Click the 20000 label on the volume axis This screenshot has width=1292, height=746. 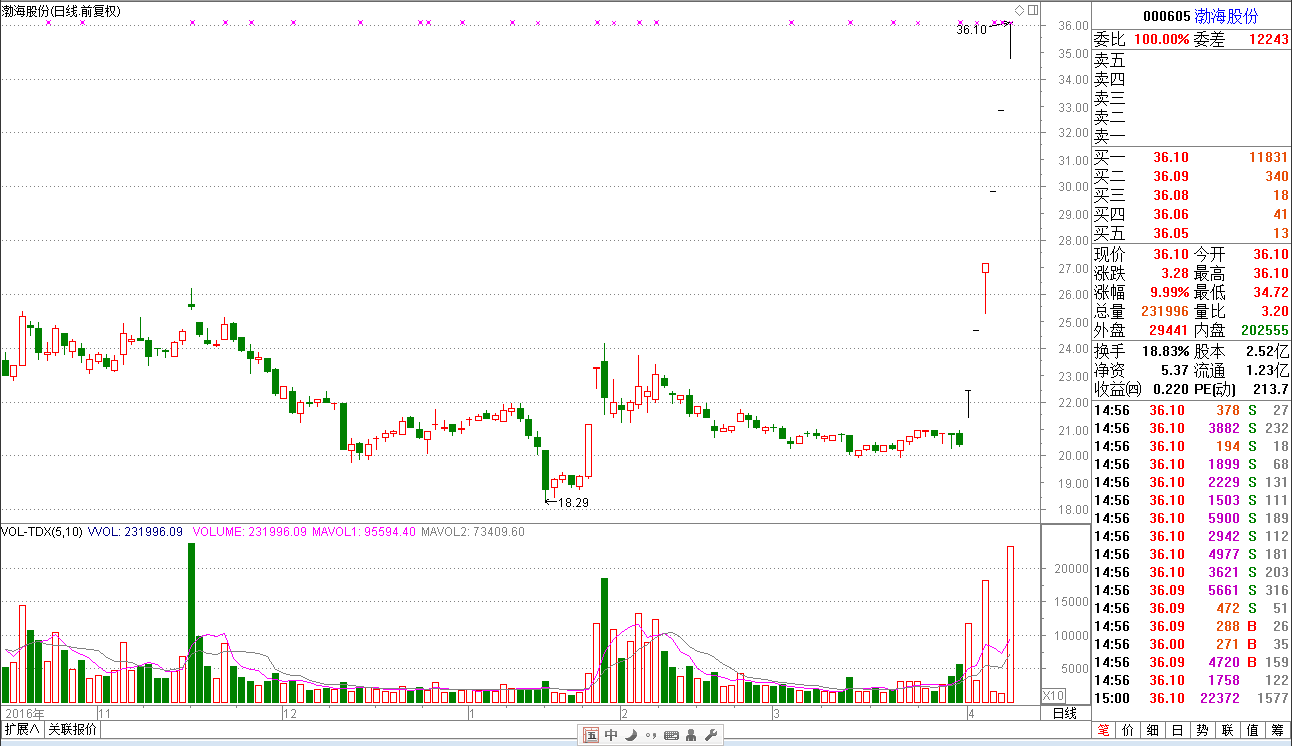[1072, 568]
